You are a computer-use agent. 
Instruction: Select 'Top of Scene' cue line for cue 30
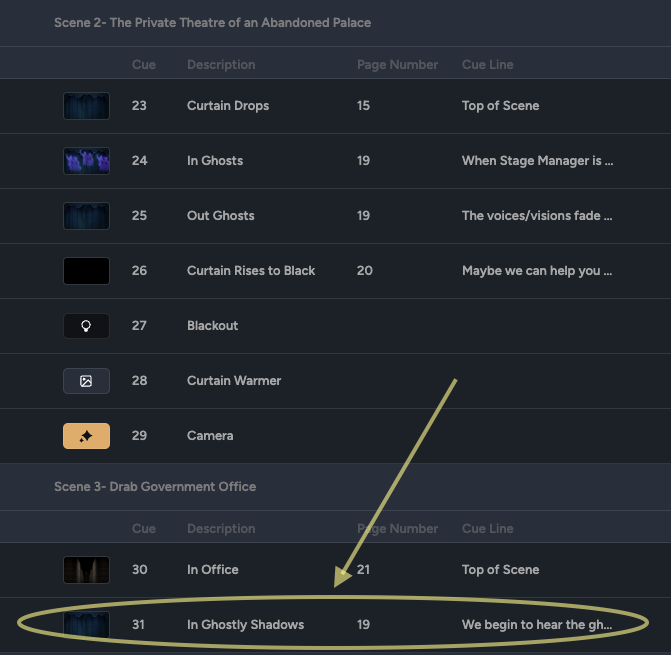coord(501,570)
